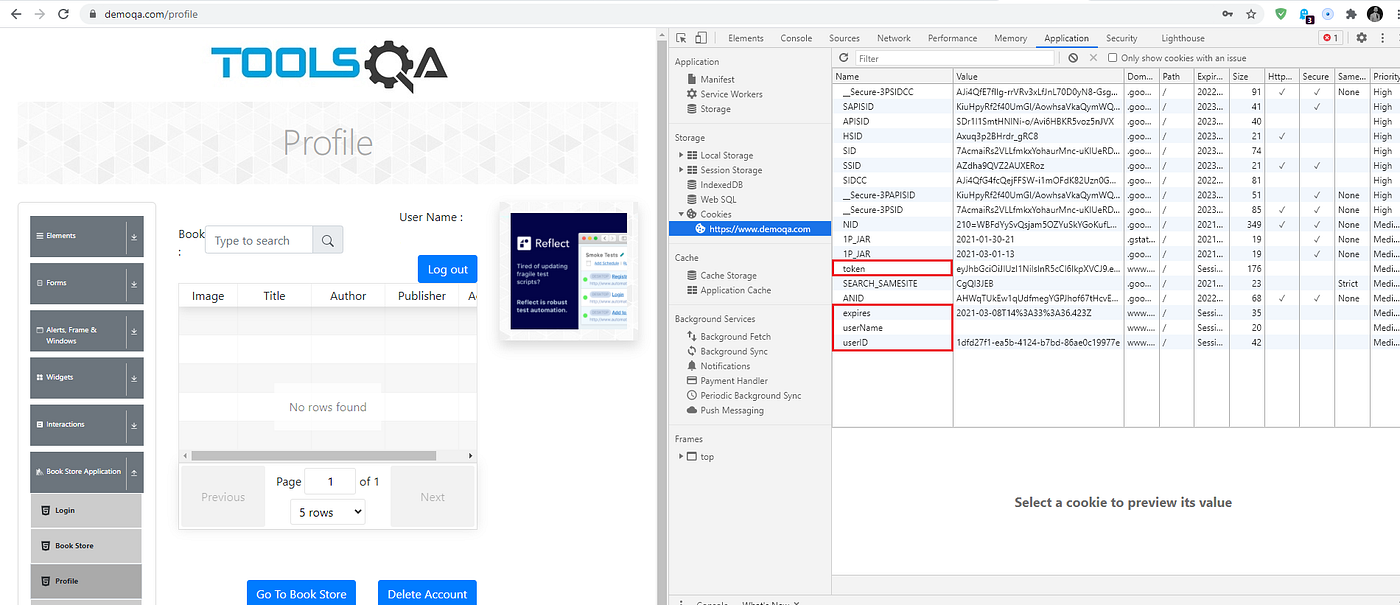
Task: Switch to the Network tab
Action: [893, 38]
